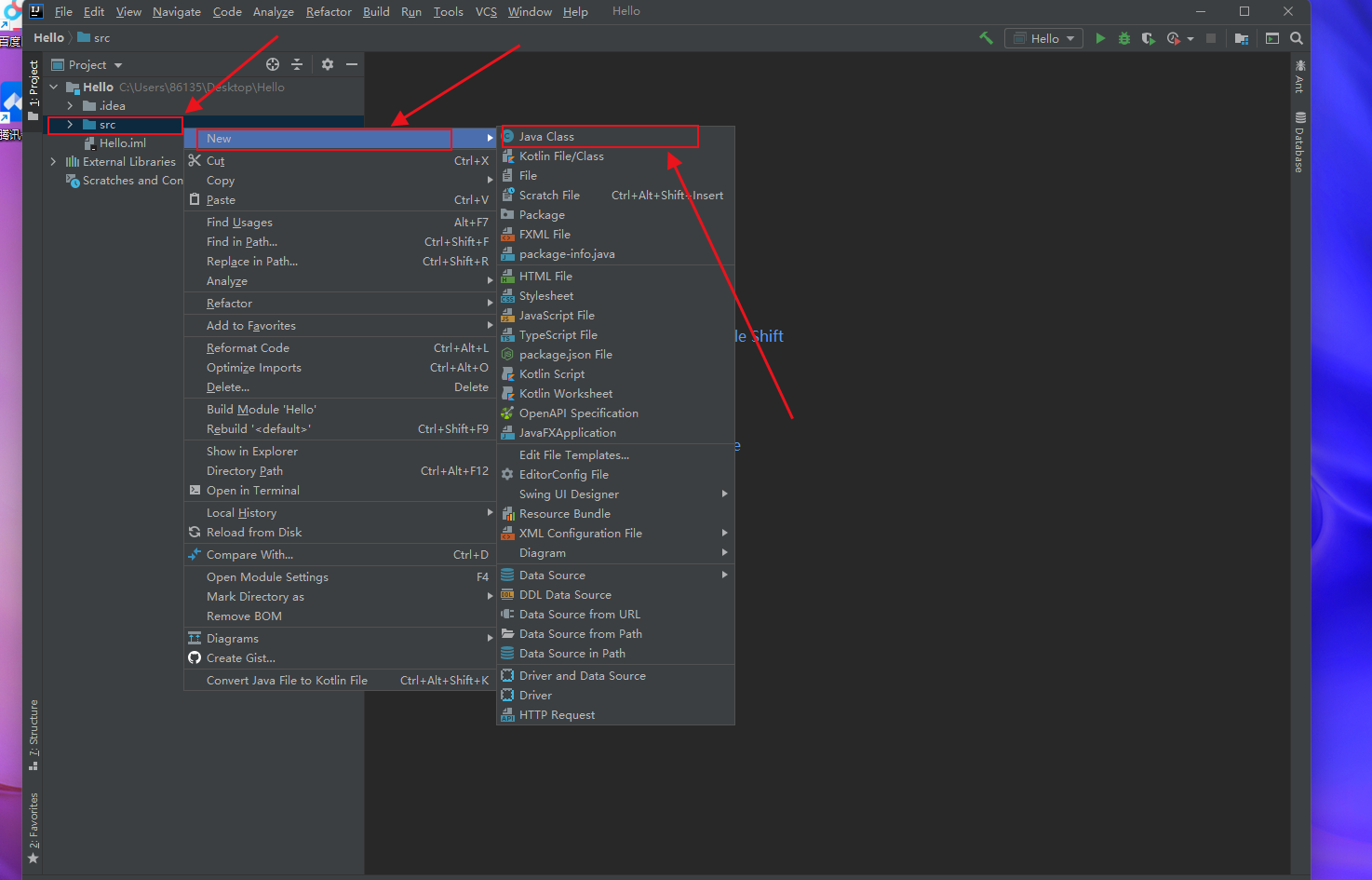Viewport: 1372px width, 880px height.
Task: Click Paste in the context menu
Action: [340, 200]
